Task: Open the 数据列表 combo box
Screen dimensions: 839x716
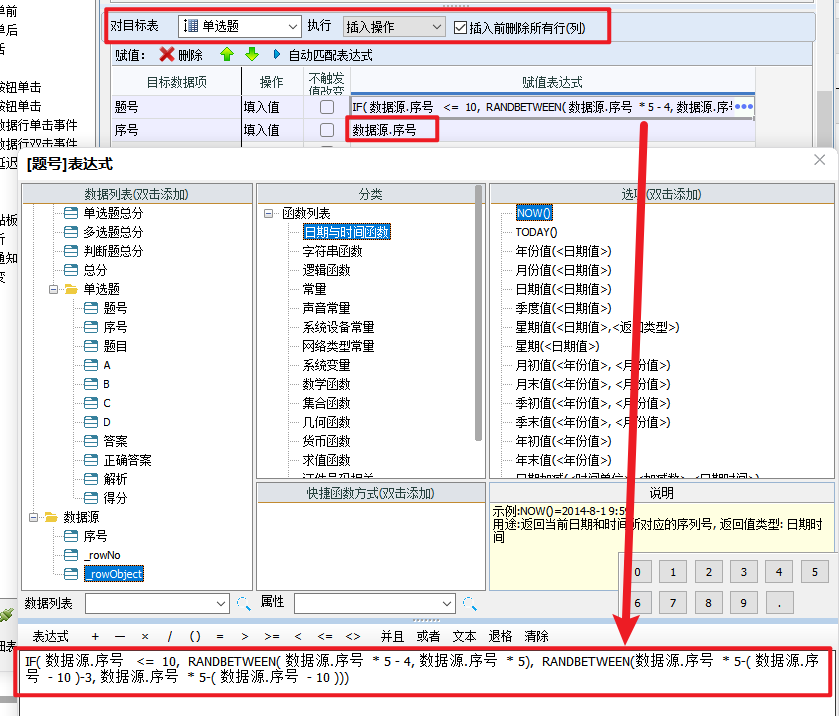Action: pyautogui.click(x=157, y=604)
